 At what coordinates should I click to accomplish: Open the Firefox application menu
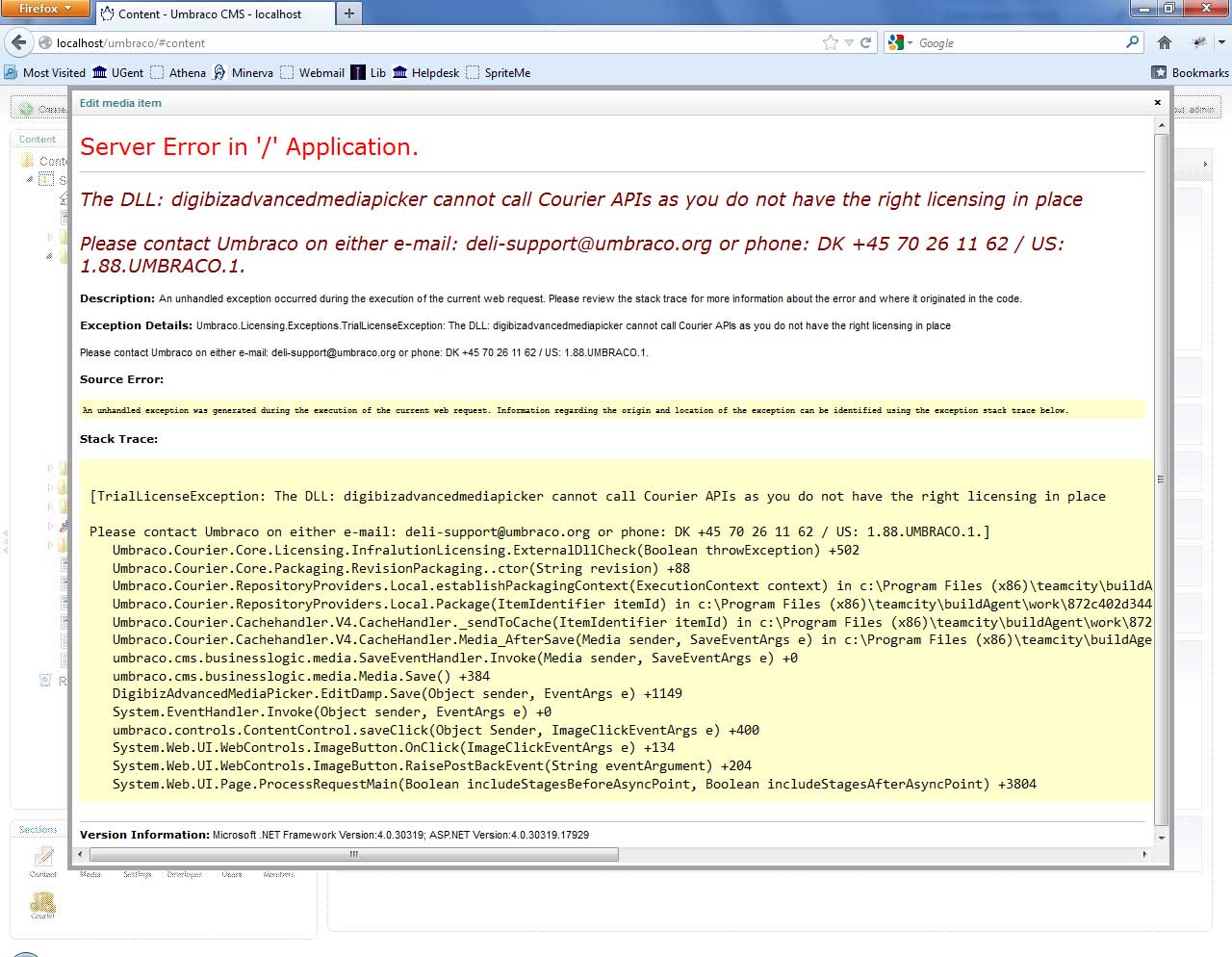pos(45,9)
